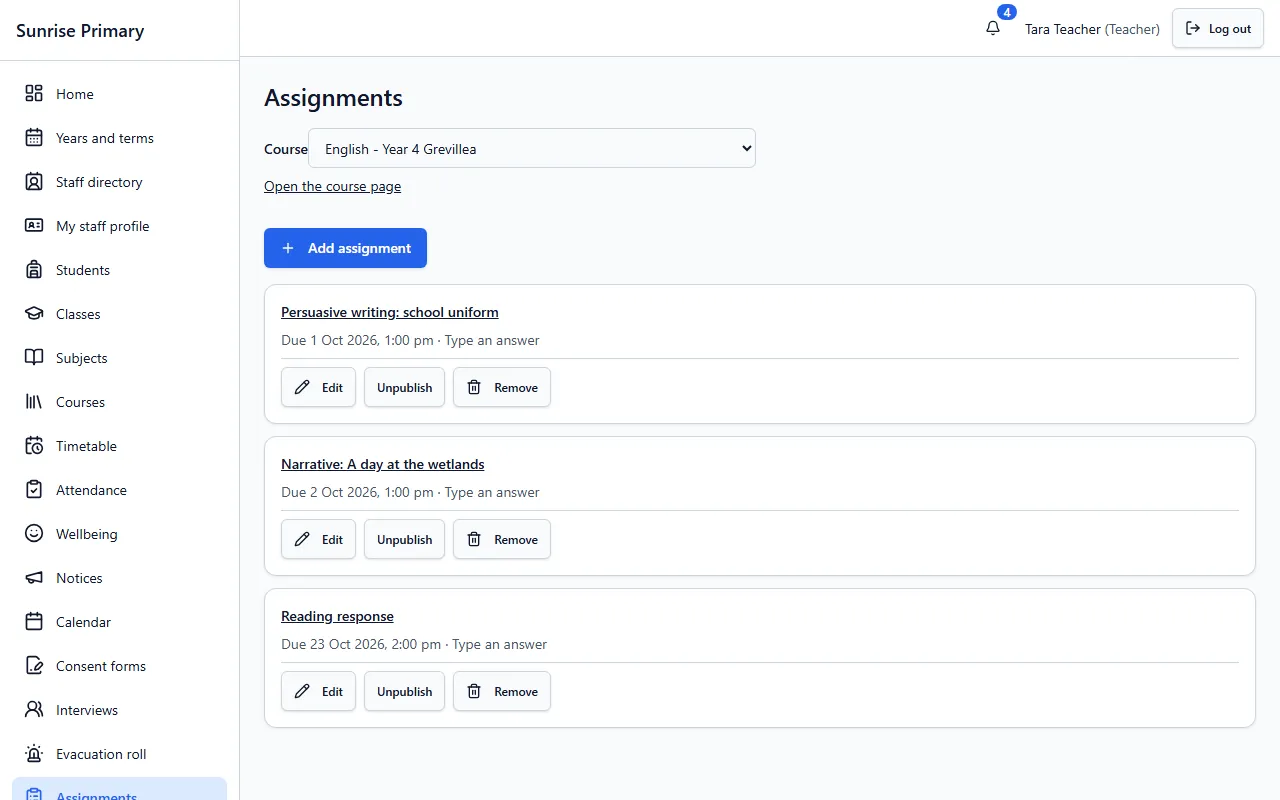This screenshot has width=1280, height=800.
Task: Go to Attendance in the sidebar
Action: tap(120, 490)
